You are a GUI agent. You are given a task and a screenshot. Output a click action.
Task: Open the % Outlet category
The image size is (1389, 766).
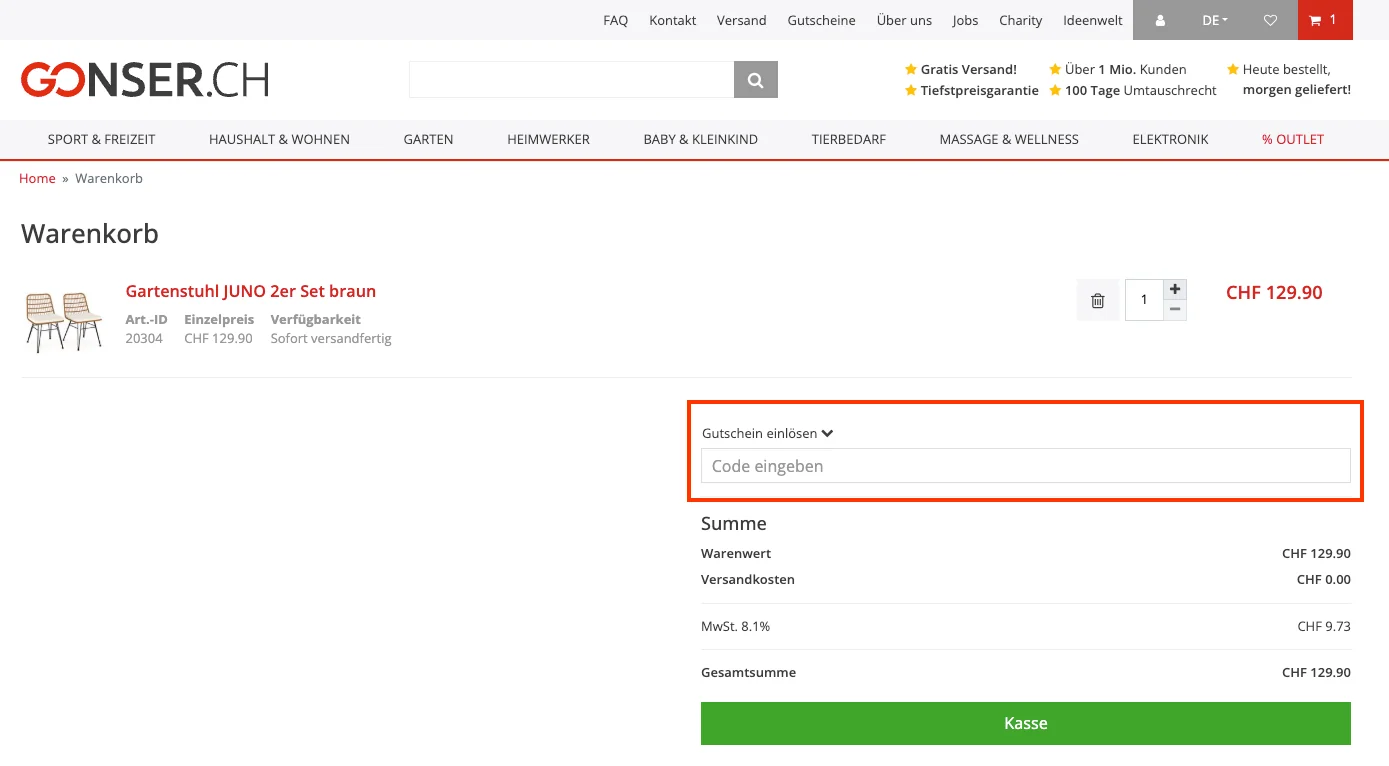(x=1292, y=139)
